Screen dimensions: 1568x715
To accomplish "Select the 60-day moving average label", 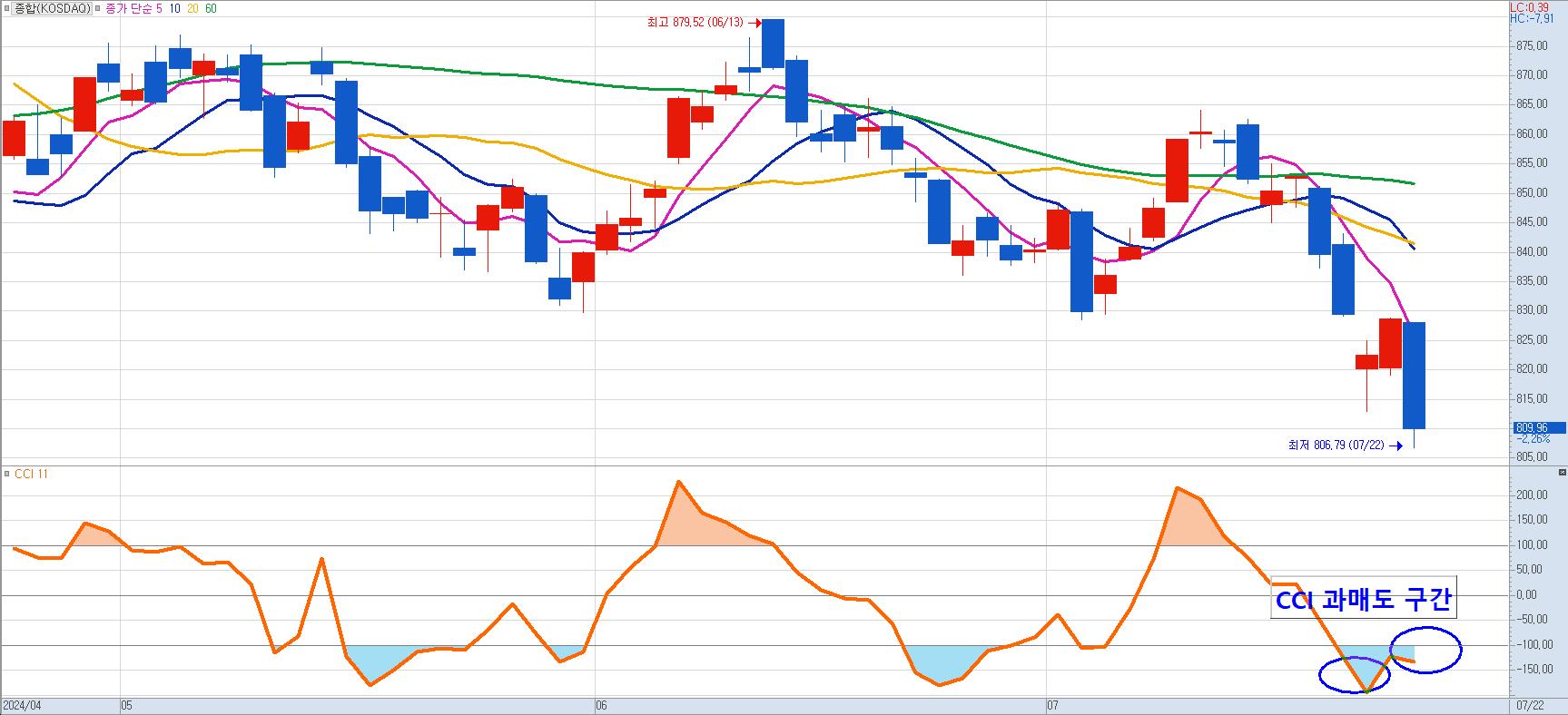I will [x=211, y=8].
